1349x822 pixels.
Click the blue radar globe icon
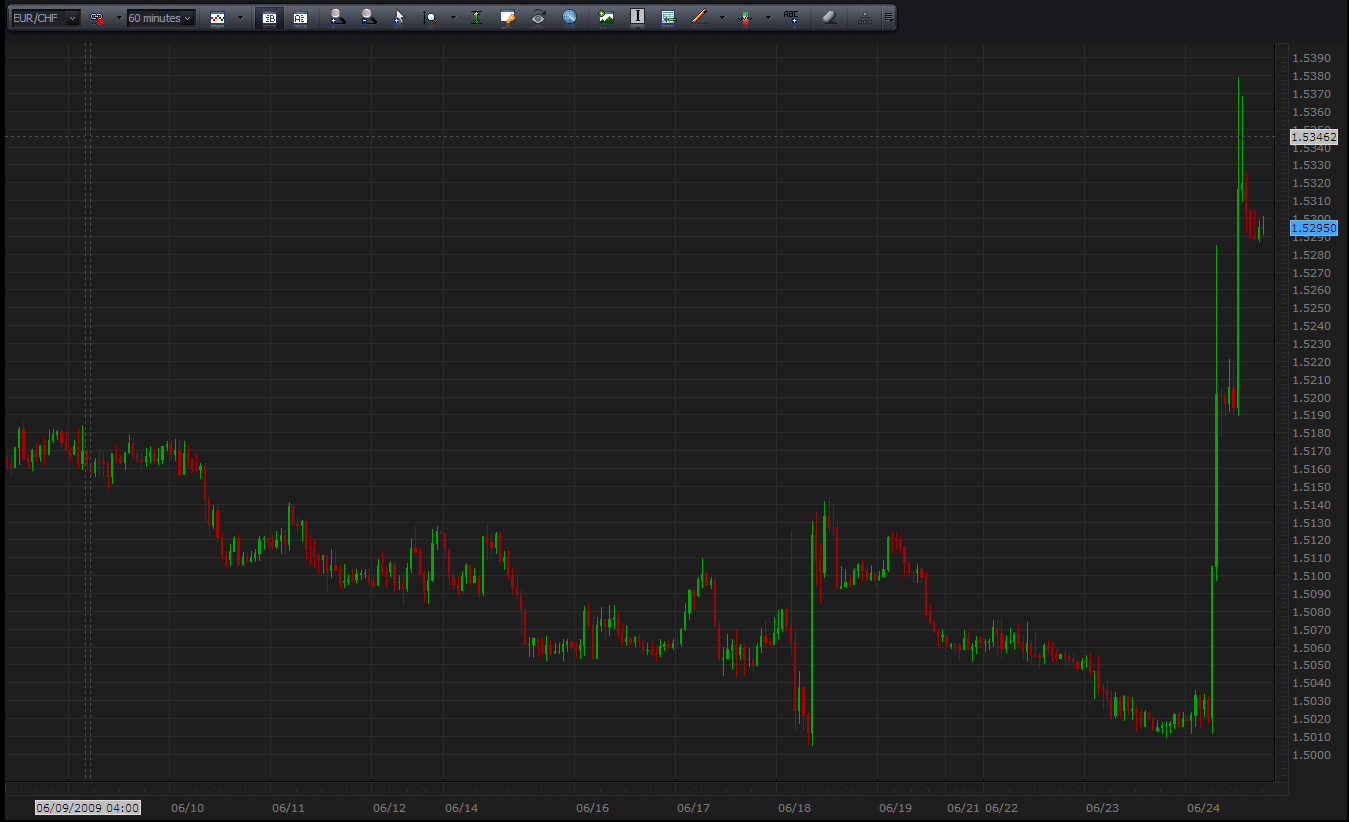569,17
